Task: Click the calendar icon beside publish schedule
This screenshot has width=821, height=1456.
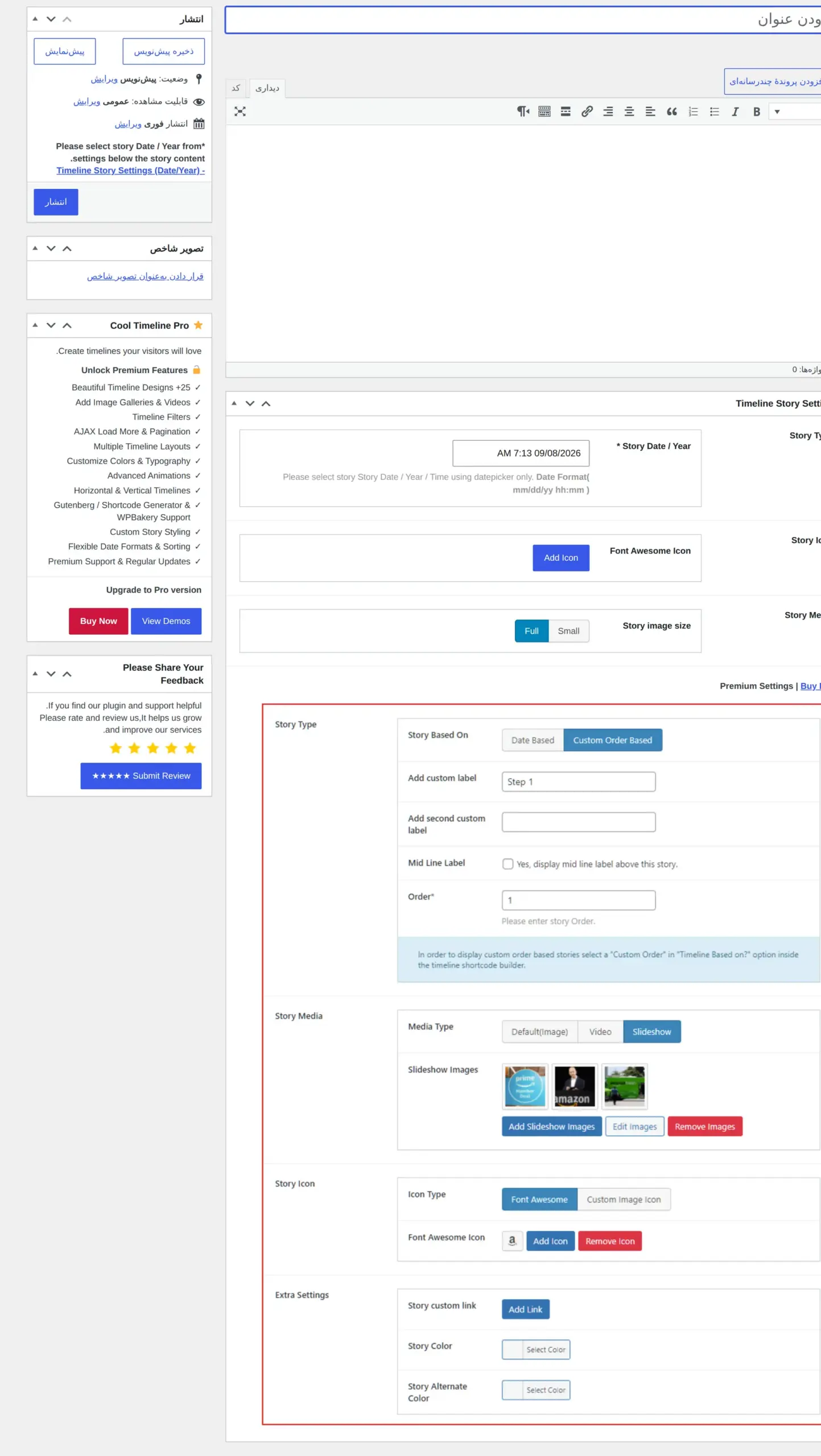Action: click(x=199, y=123)
